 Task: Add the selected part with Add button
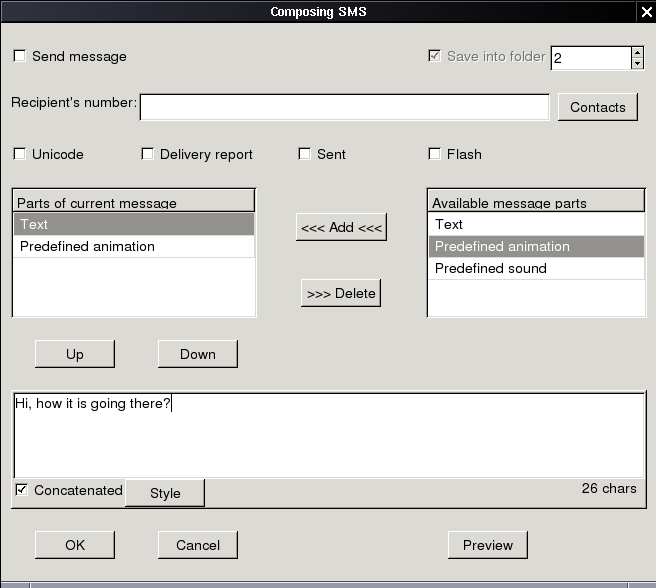click(341, 227)
